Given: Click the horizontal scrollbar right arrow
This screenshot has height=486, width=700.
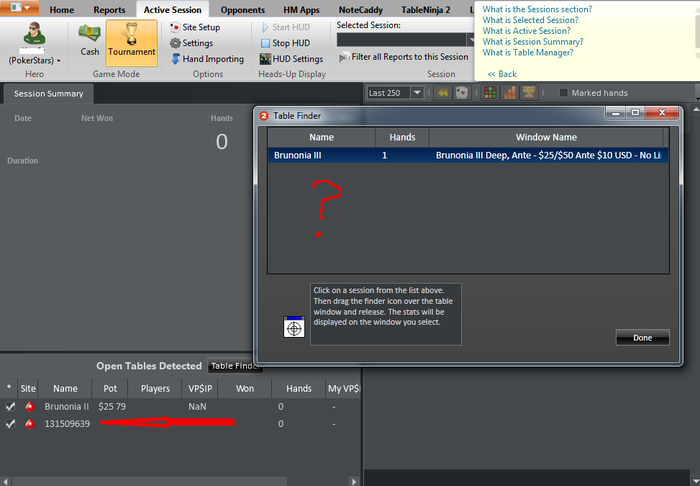Looking at the screenshot, I should pyautogui.click(x=354, y=482).
